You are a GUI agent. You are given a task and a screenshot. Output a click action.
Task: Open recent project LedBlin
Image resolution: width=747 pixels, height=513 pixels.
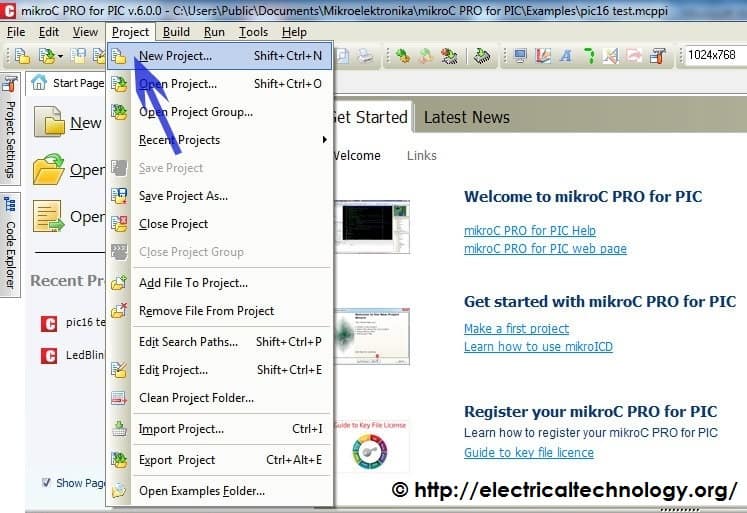click(x=72, y=355)
